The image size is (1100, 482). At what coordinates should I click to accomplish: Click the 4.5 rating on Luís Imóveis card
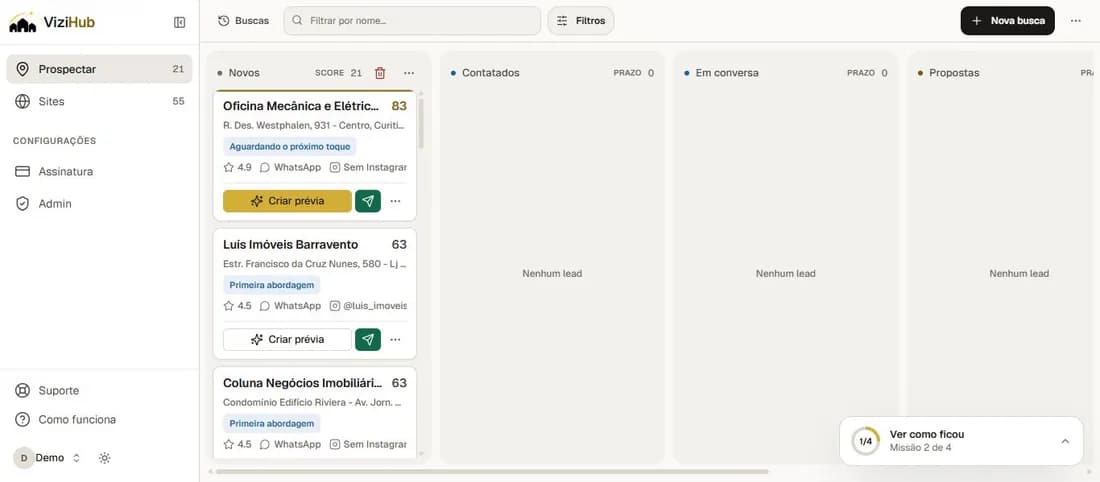[237, 306]
